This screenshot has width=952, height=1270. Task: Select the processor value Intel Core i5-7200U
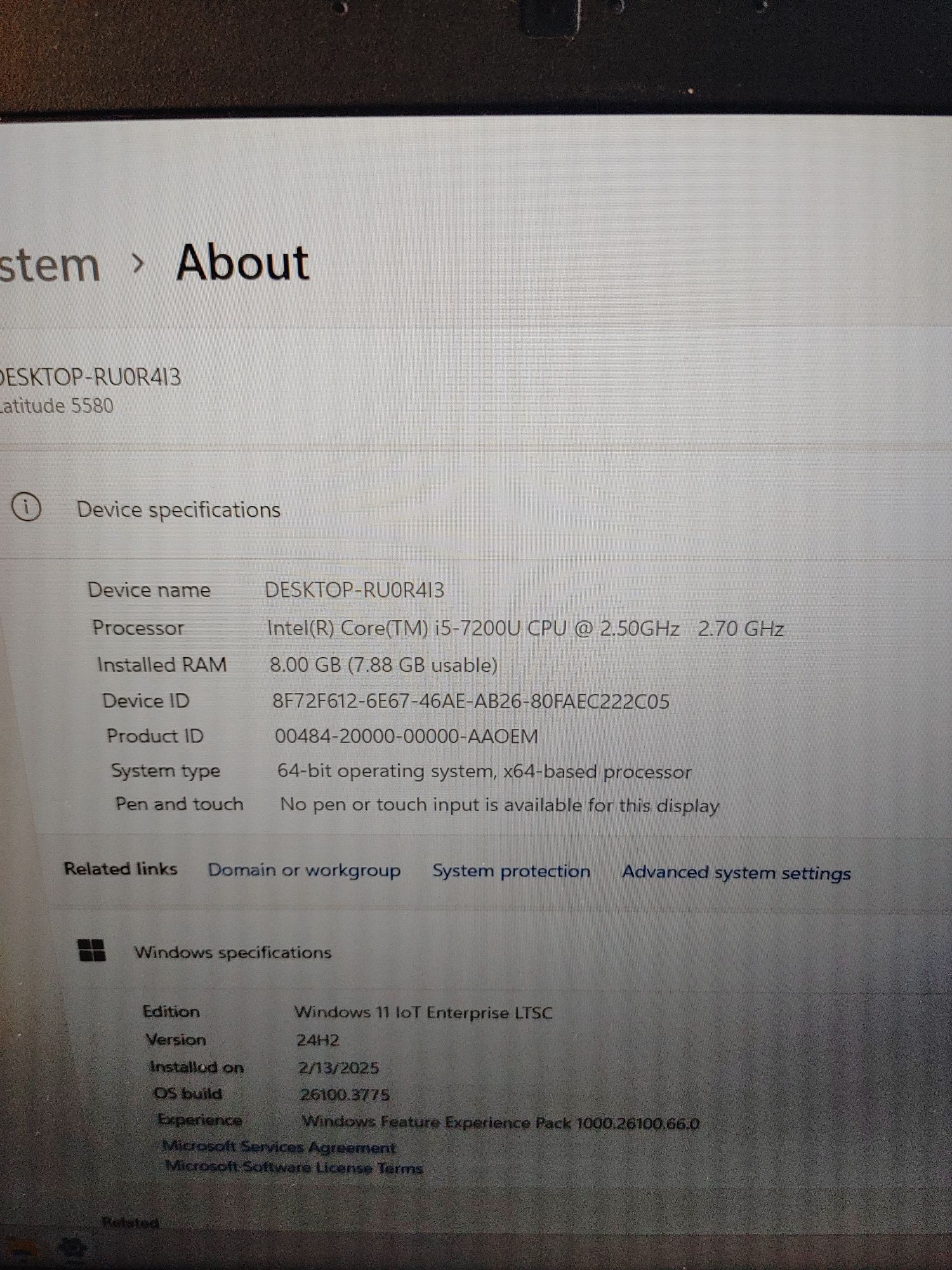(525, 629)
